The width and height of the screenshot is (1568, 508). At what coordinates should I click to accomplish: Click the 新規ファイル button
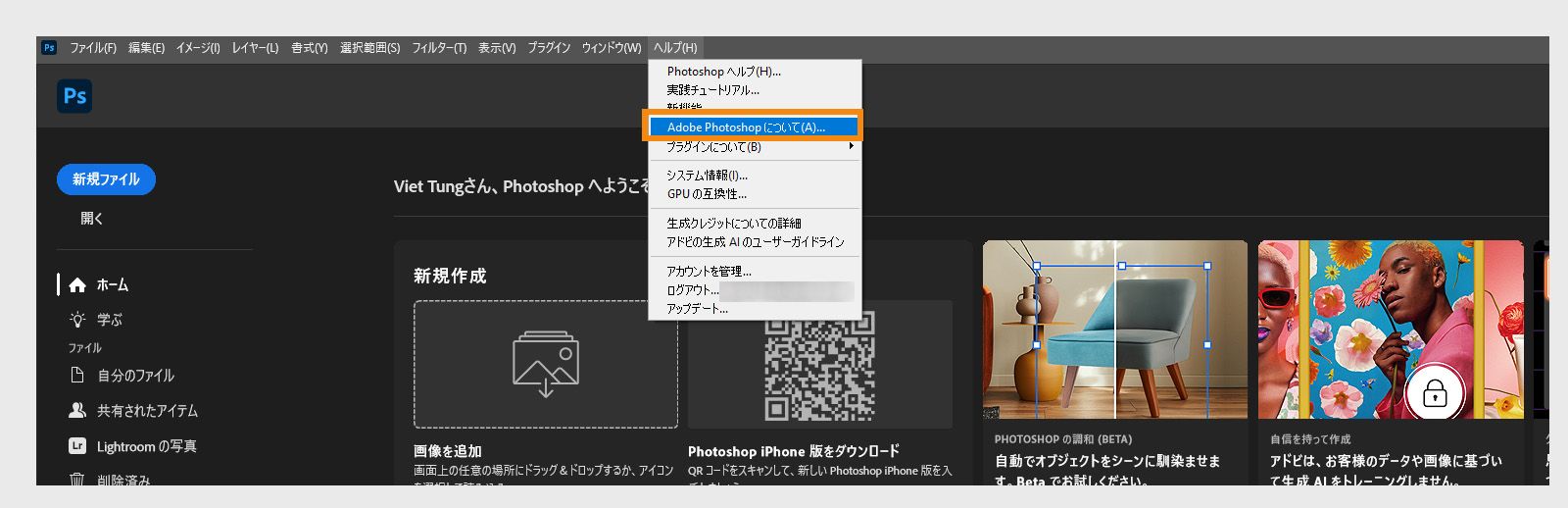pos(106,179)
